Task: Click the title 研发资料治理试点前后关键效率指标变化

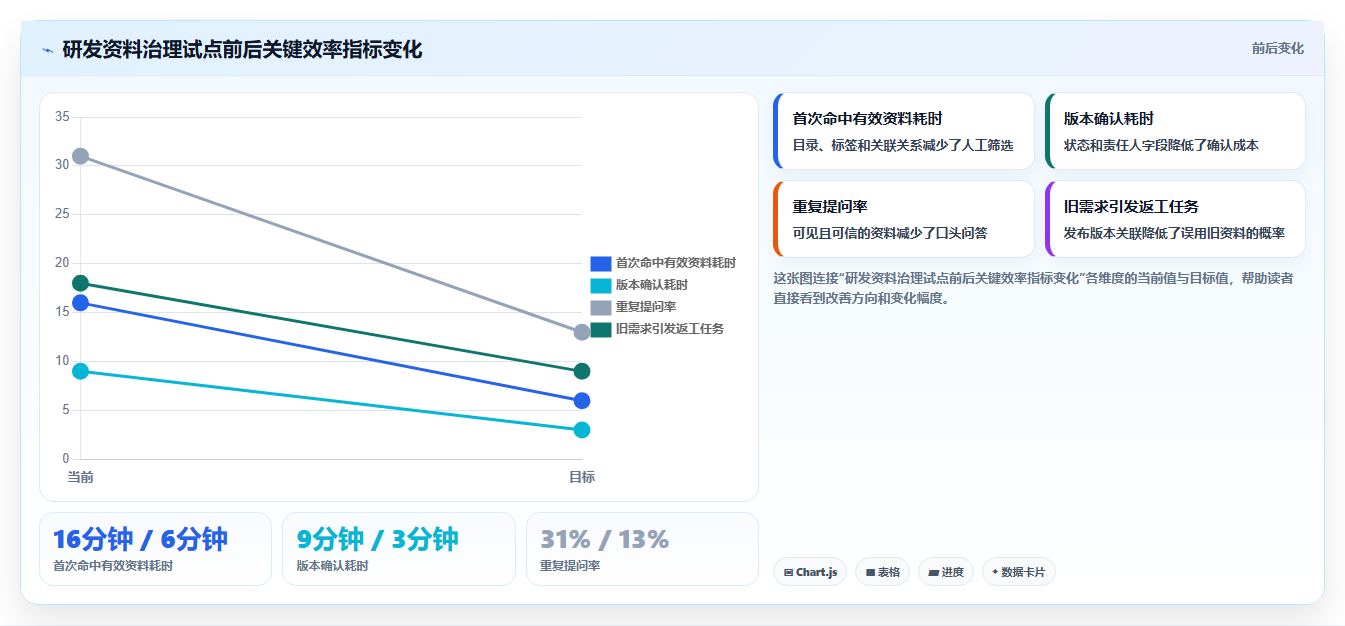Action: [x=242, y=49]
